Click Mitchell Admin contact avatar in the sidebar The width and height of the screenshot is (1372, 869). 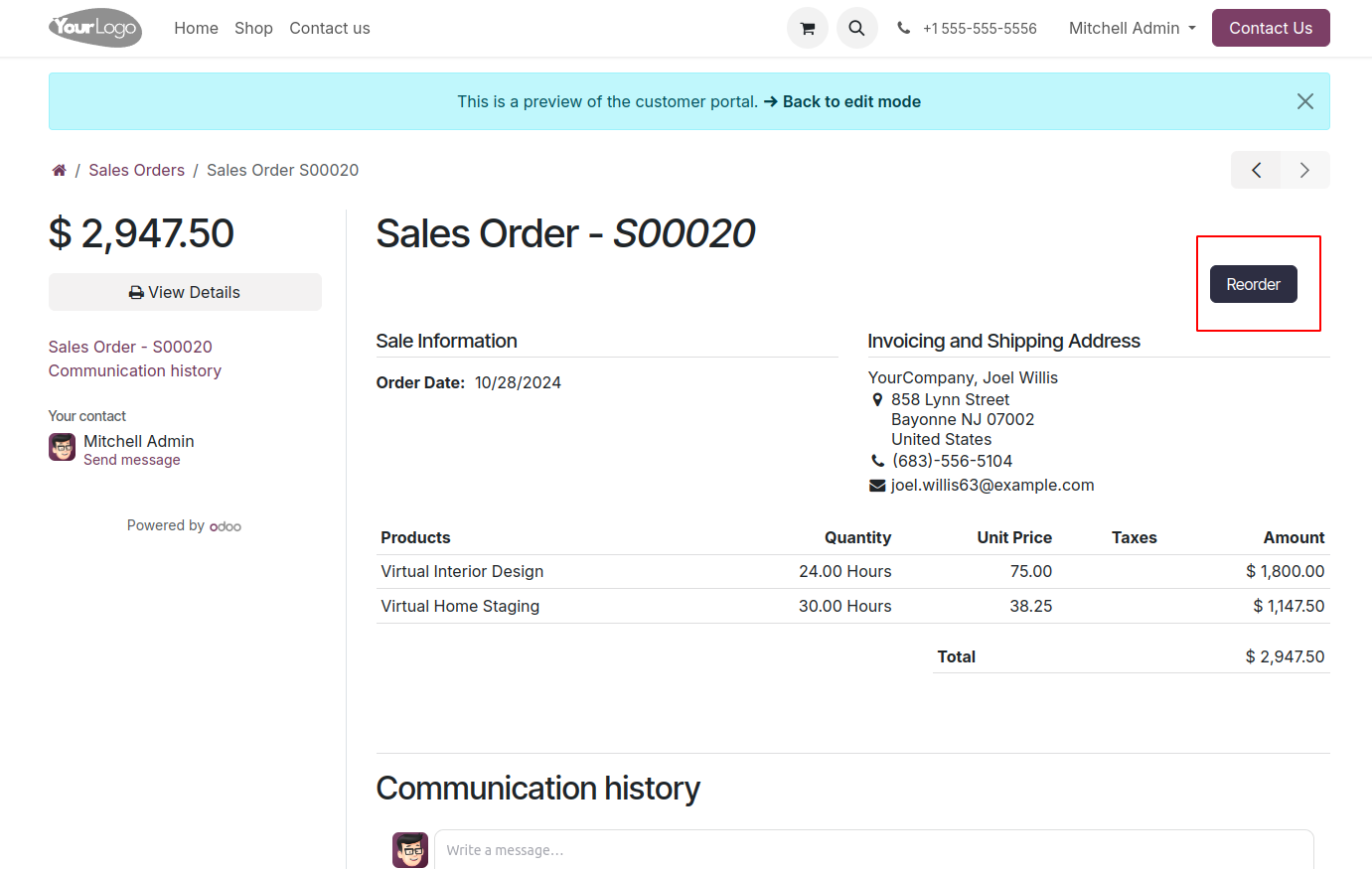coord(63,447)
